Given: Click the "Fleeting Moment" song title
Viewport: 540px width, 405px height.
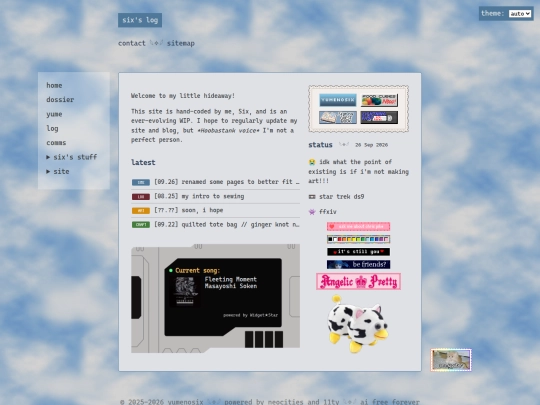Looking at the screenshot, I should pyautogui.click(x=230, y=279).
